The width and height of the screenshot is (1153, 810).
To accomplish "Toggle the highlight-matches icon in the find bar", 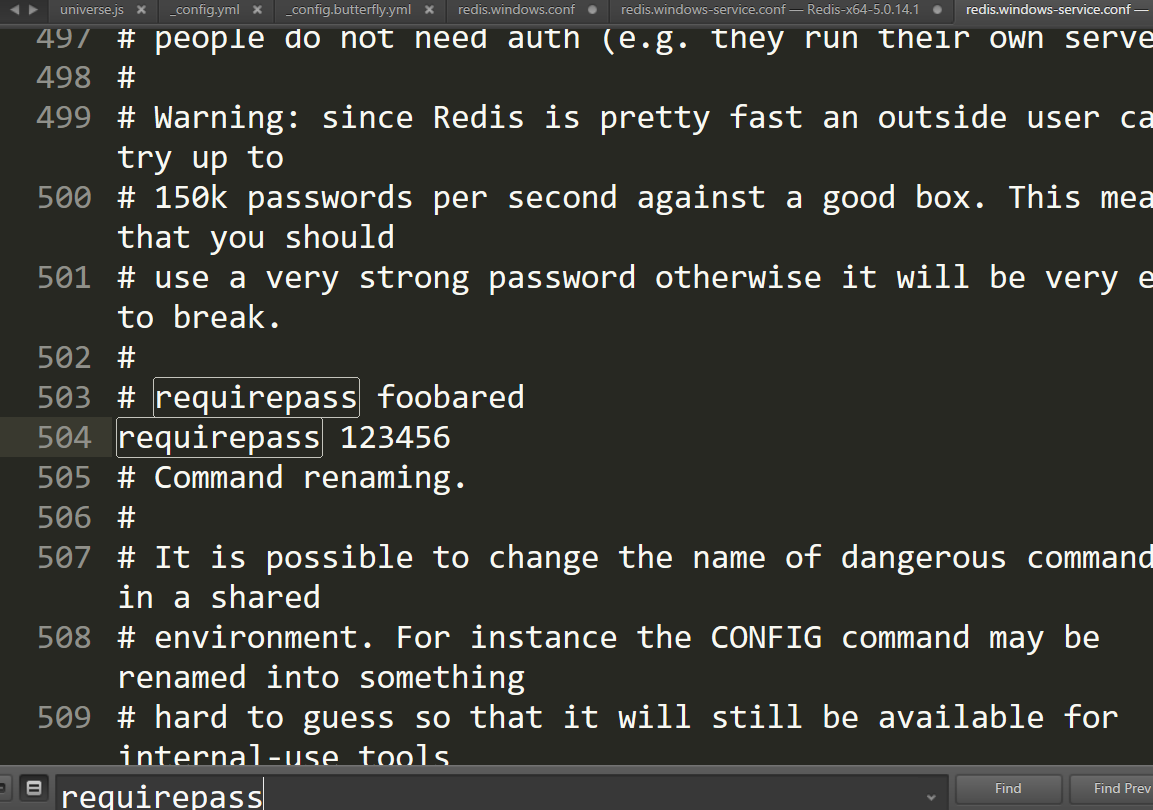I will [x=33, y=788].
